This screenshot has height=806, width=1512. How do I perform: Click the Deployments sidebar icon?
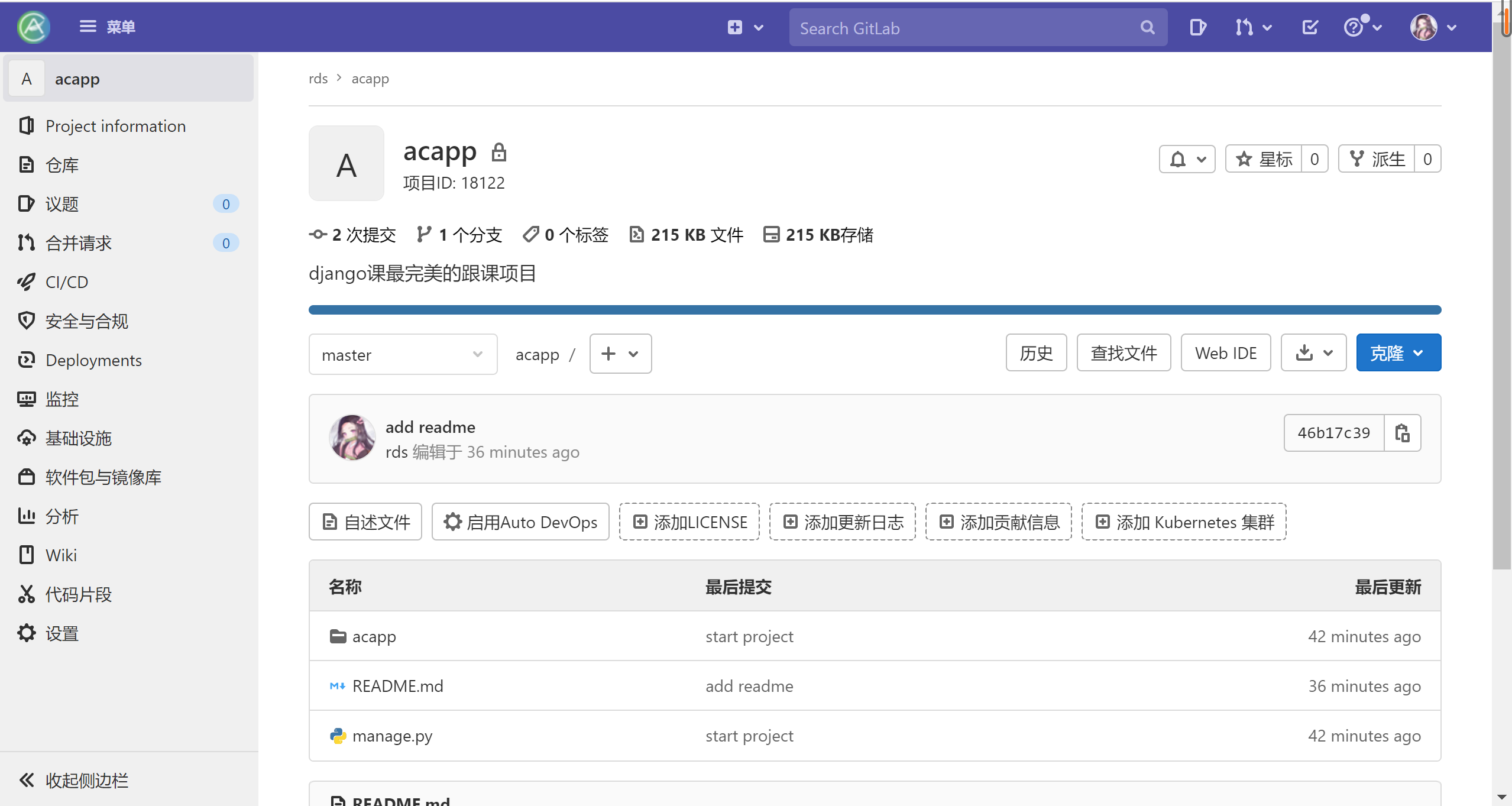[27, 360]
